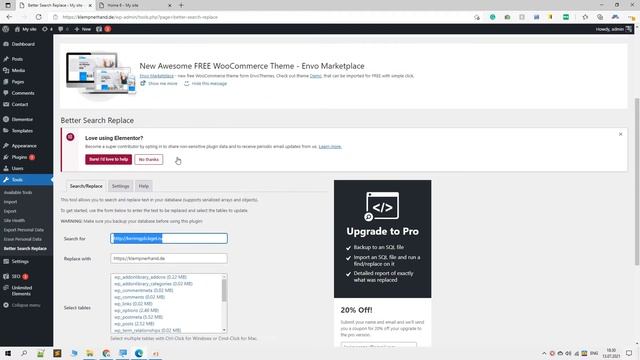Open Users in the sidebar
The height and width of the screenshot is (360, 640).
pos(18,168)
